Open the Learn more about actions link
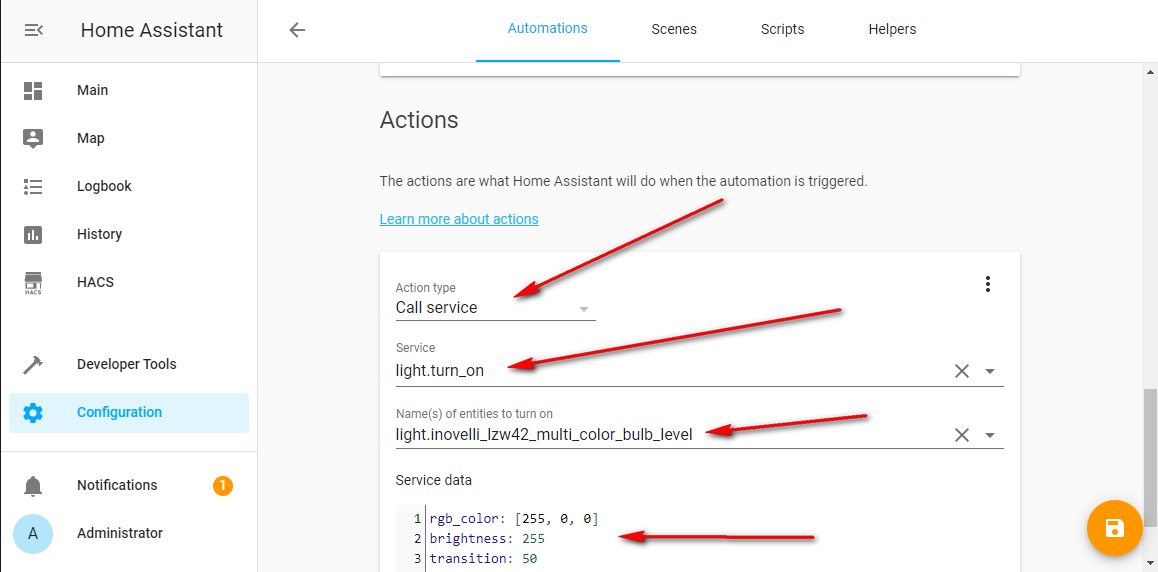Screen dimensions: 1158x572 [x=459, y=219]
